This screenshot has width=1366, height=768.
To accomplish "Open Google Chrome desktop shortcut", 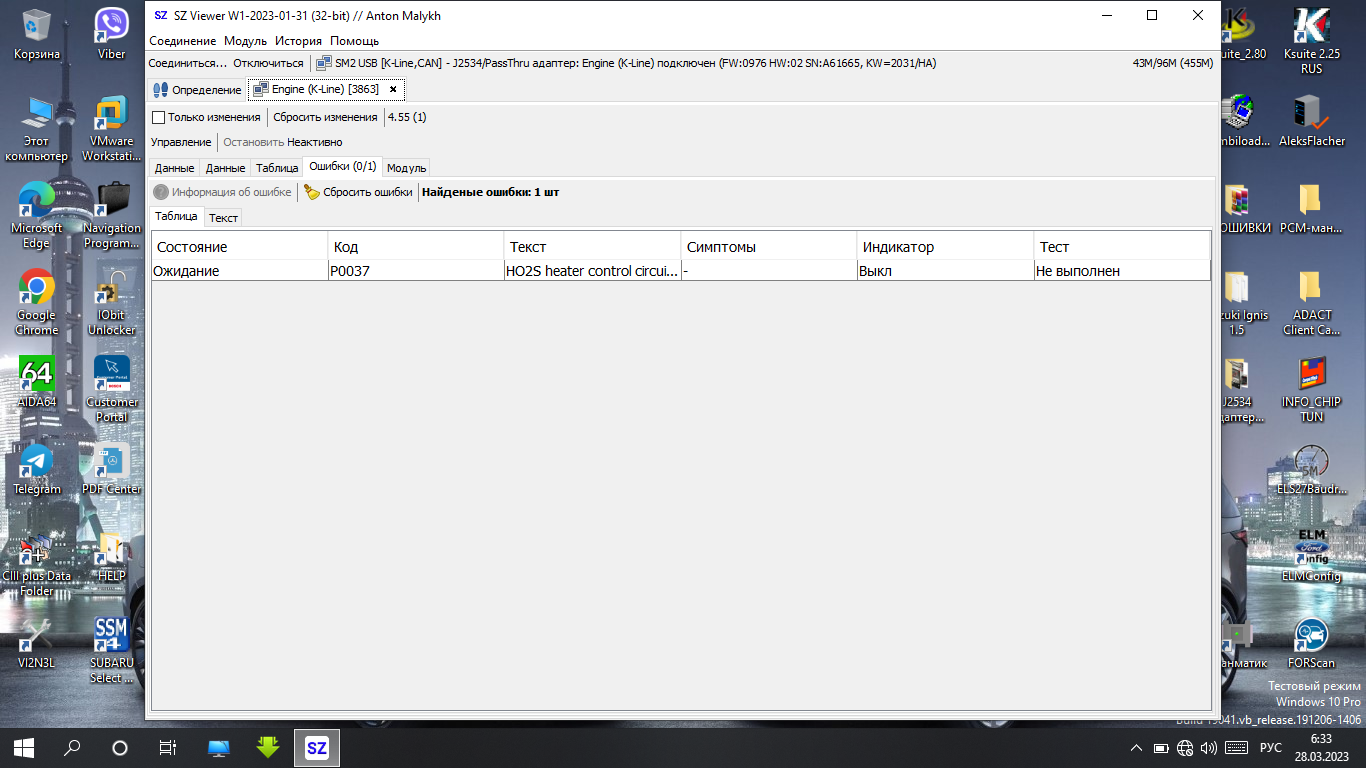I will click(x=37, y=289).
